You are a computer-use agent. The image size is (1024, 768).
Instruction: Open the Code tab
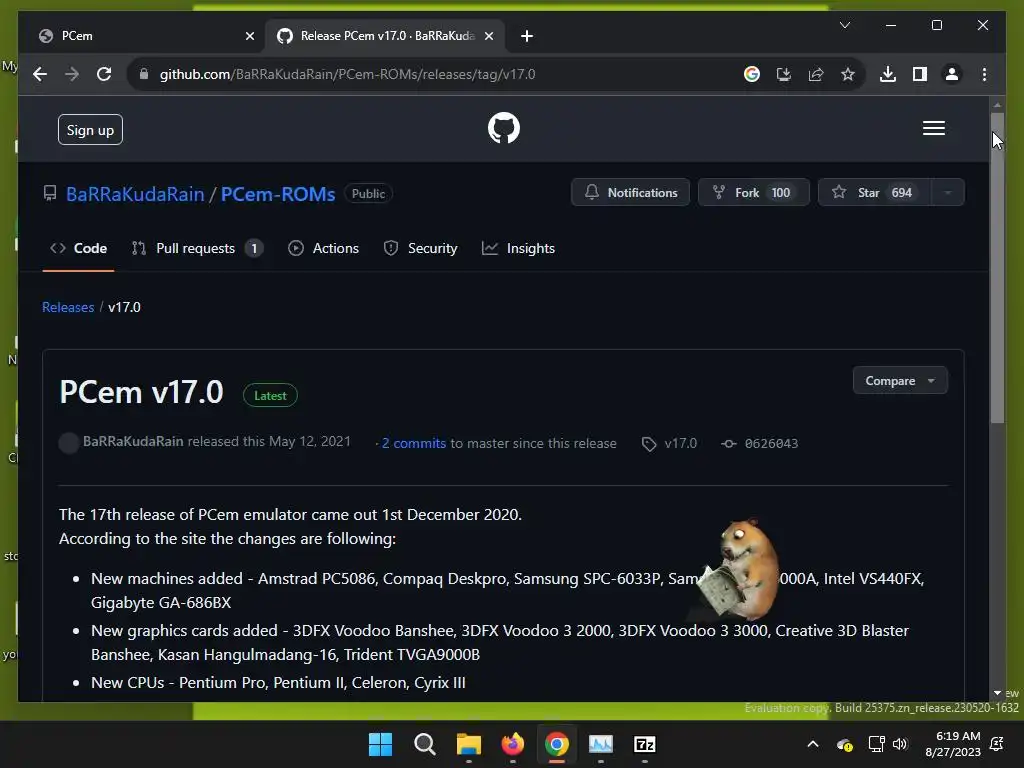[78, 248]
